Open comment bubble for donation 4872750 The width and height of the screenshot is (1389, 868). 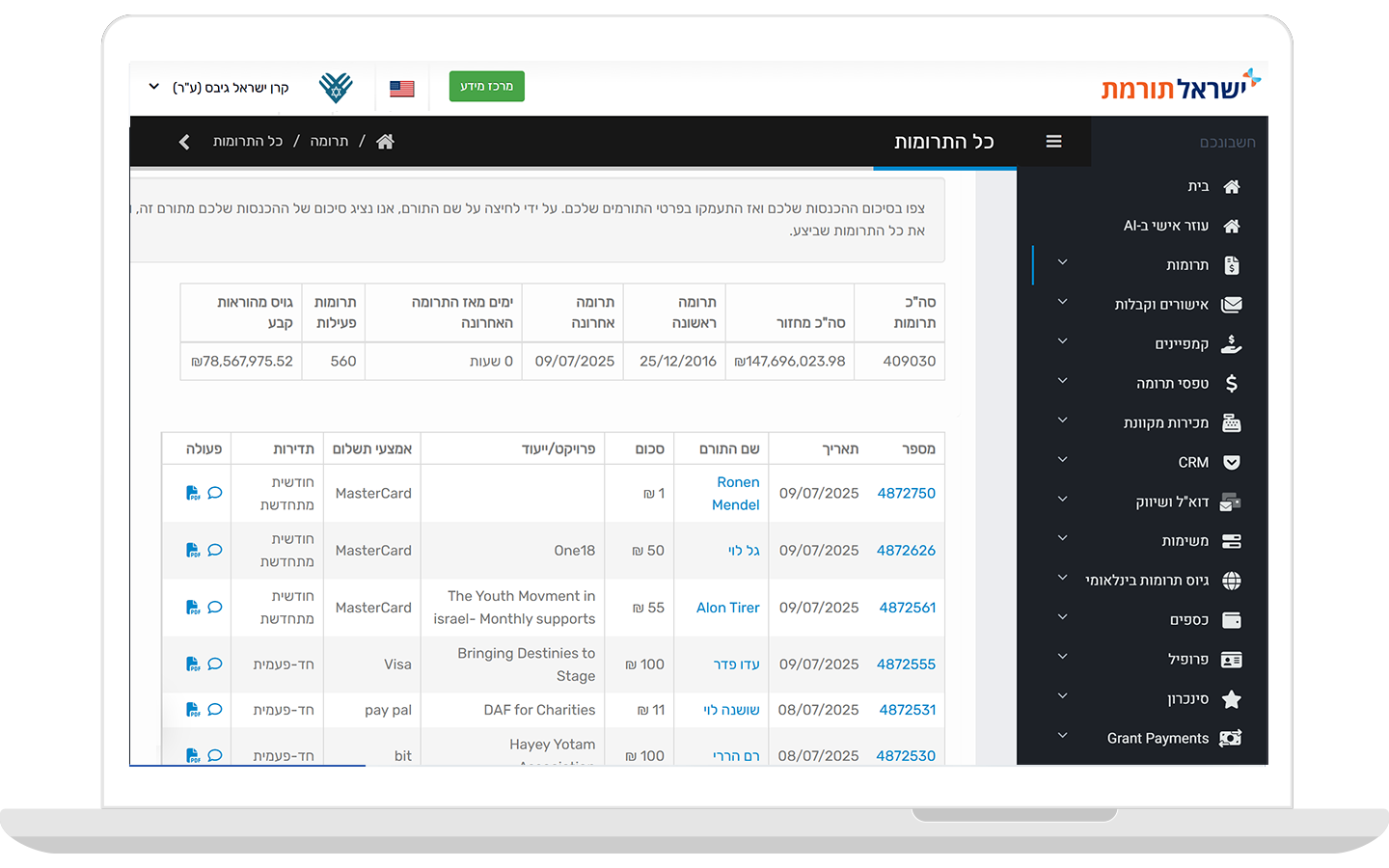point(215,493)
